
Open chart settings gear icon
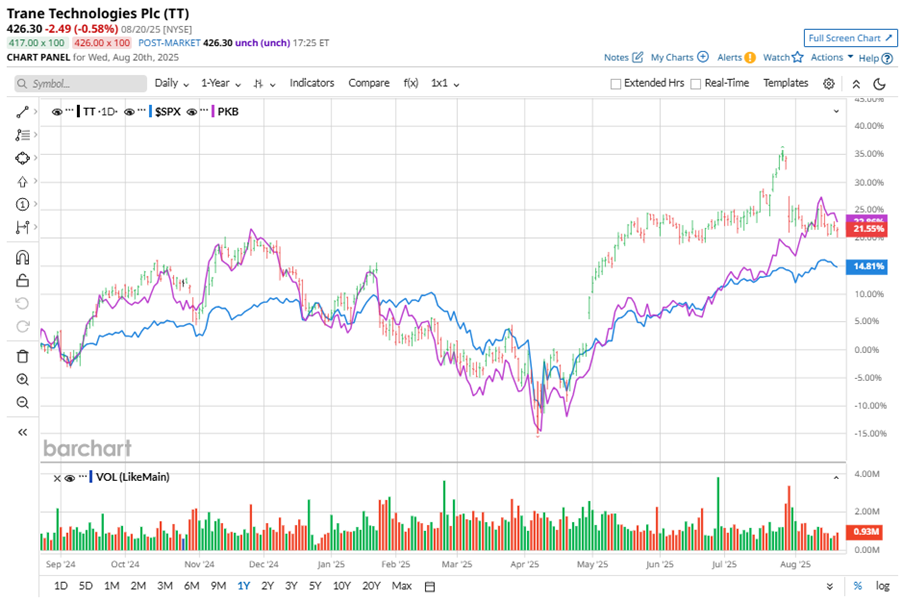pos(828,84)
